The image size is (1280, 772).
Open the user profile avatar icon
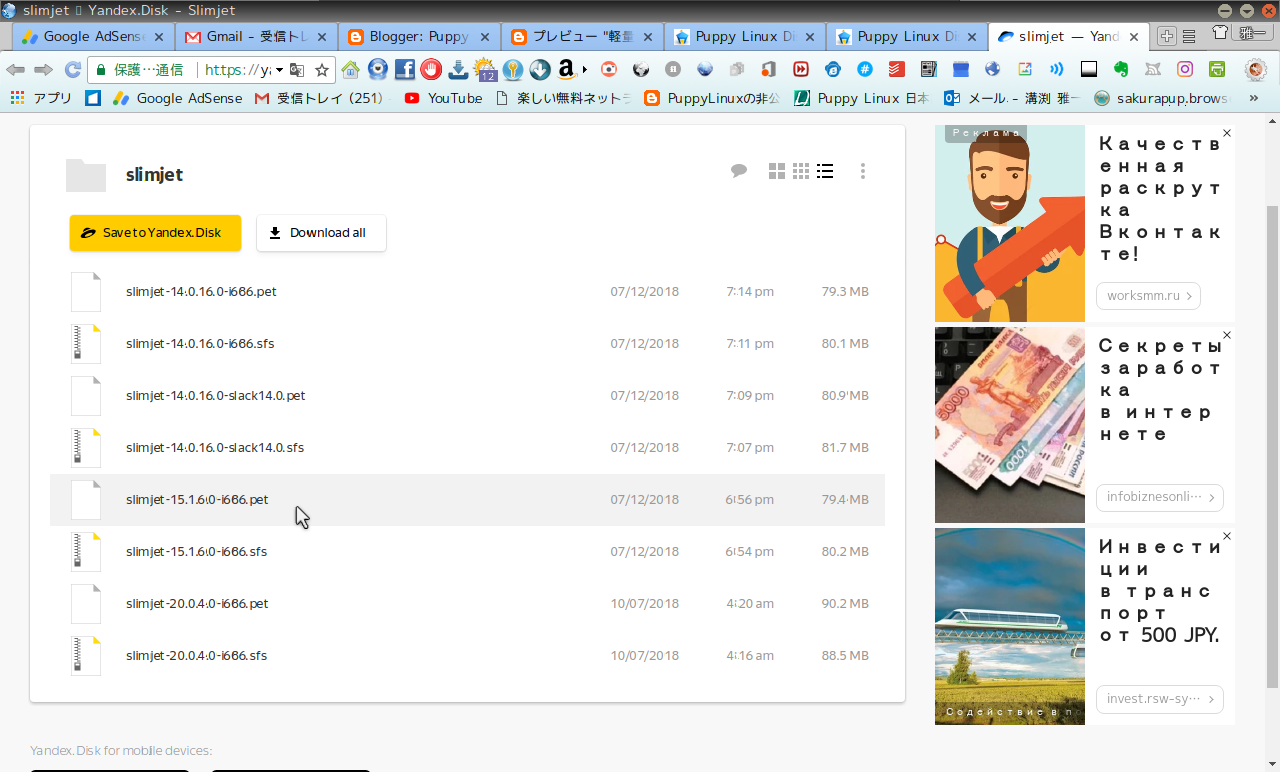pos(1256,70)
